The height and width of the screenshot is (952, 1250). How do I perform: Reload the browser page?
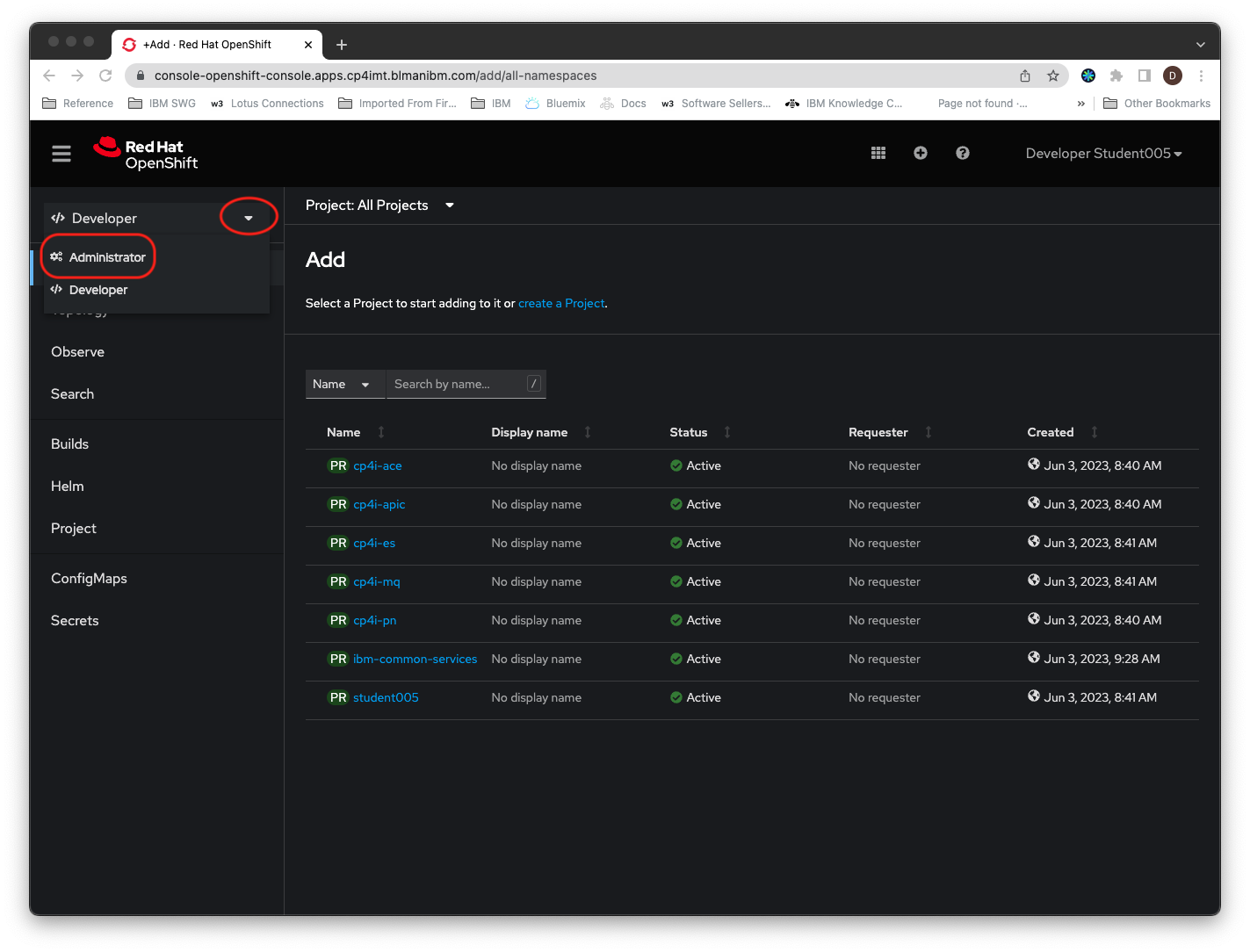coord(105,76)
